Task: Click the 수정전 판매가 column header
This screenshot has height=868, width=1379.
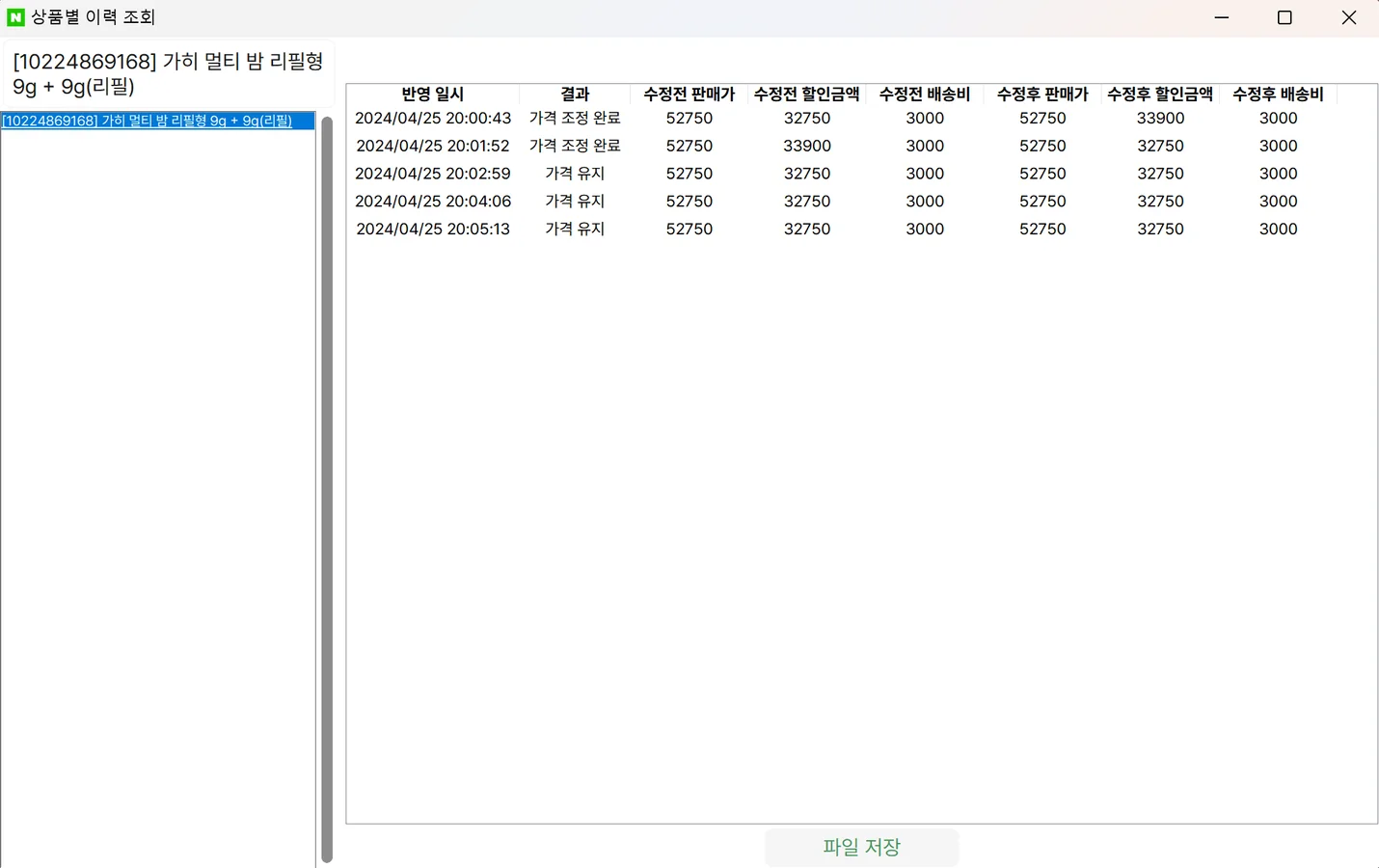Action: point(689,94)
